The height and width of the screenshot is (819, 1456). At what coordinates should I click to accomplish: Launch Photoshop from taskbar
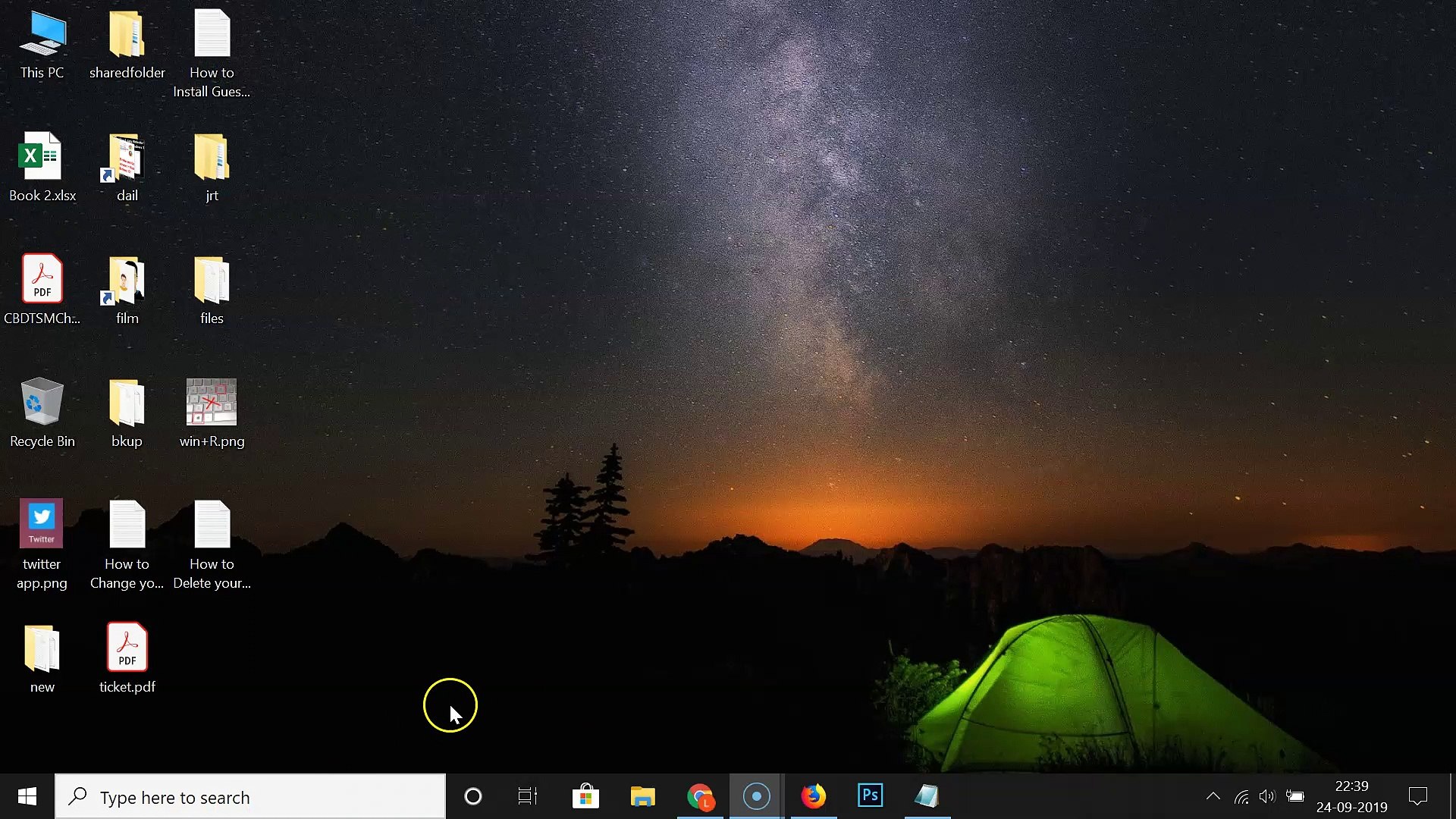point(870,796)
